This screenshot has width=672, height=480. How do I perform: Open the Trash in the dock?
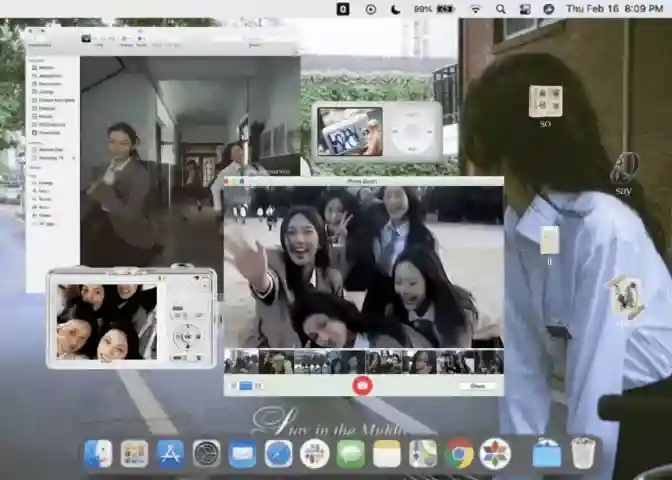583,453
